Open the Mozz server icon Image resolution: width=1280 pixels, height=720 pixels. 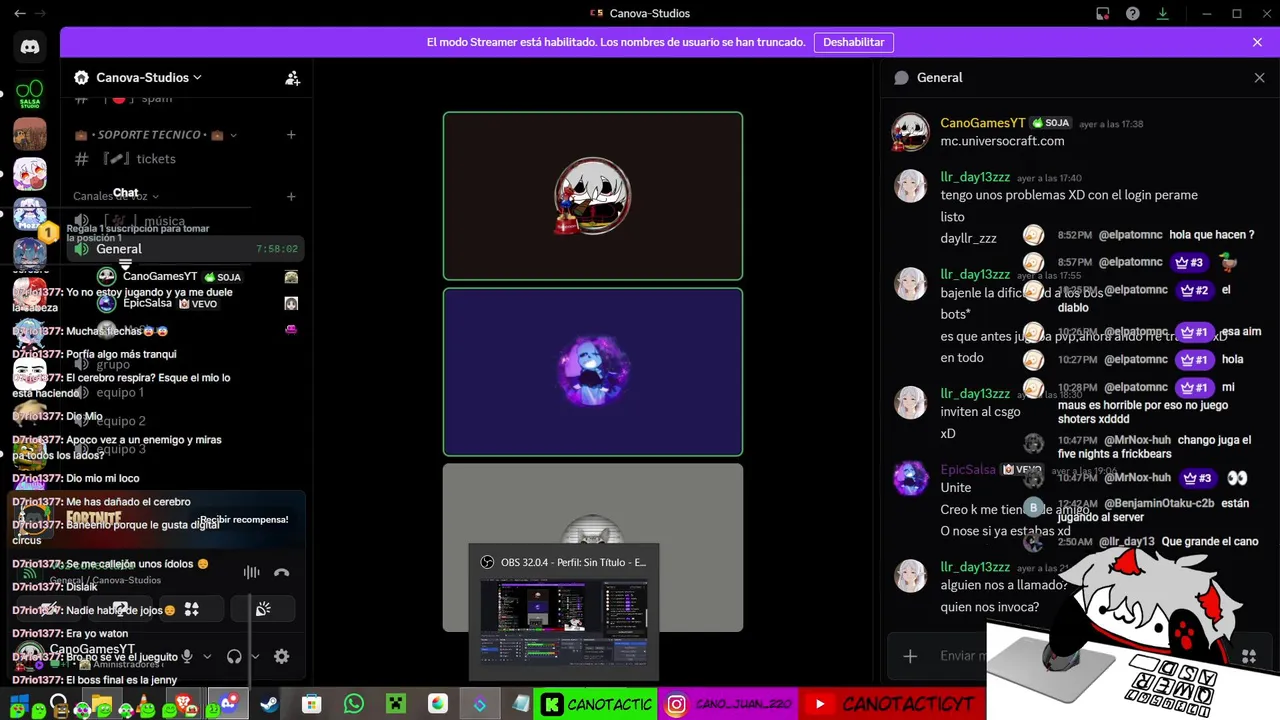tap(30, 215)
